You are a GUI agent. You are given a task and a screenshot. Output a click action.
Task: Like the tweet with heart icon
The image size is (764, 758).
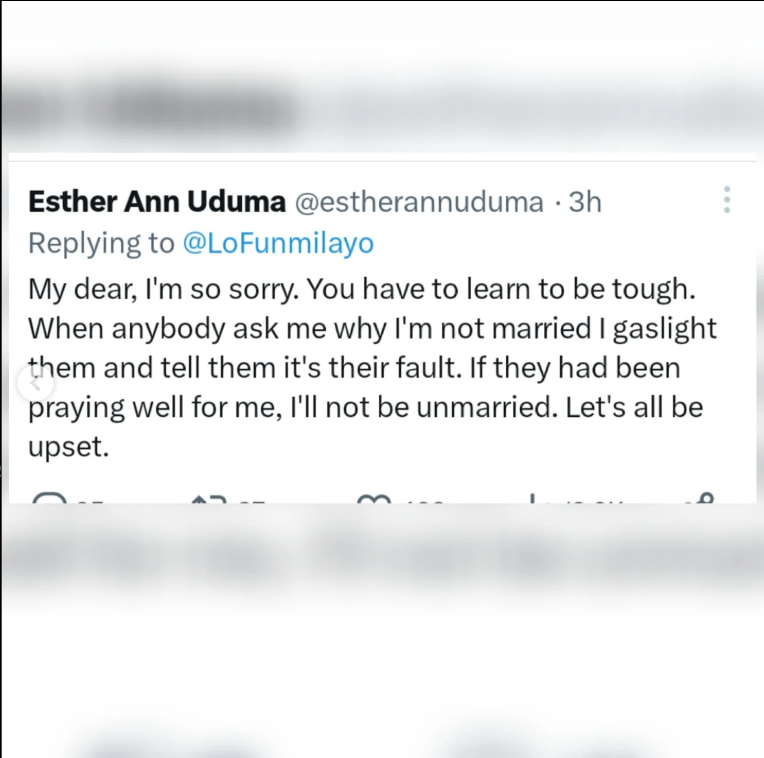point(374,499)
